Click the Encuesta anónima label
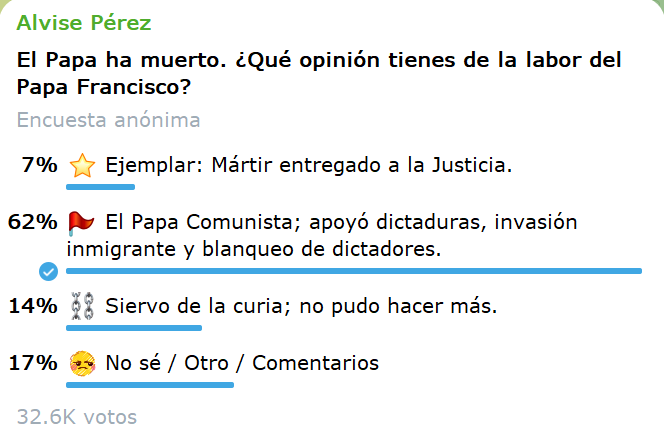This screenshot has height=448, width=664. 108,121
